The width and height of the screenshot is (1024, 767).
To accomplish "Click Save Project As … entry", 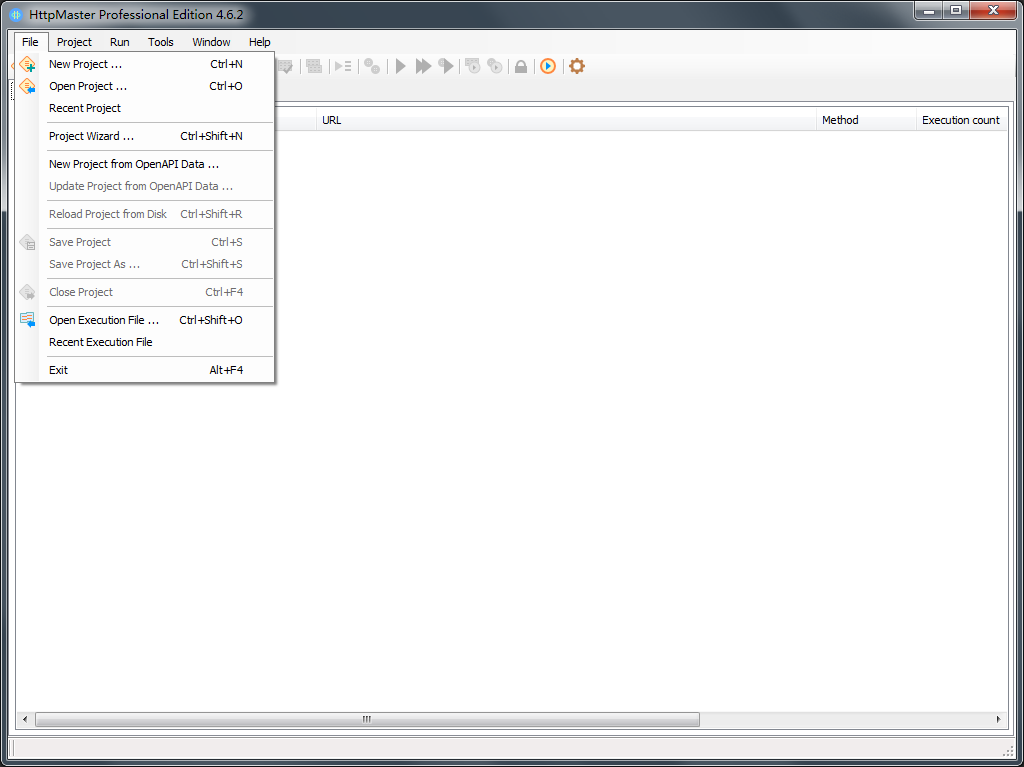I will pyautogui.click(x=144, y=264).
